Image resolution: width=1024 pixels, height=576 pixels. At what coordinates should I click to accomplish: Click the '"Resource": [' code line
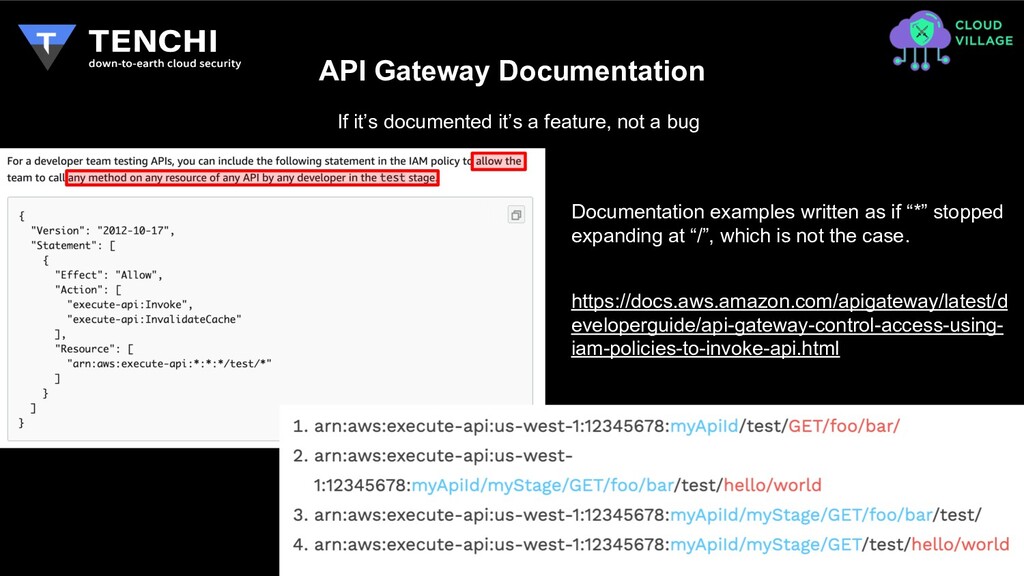point(94,349)
